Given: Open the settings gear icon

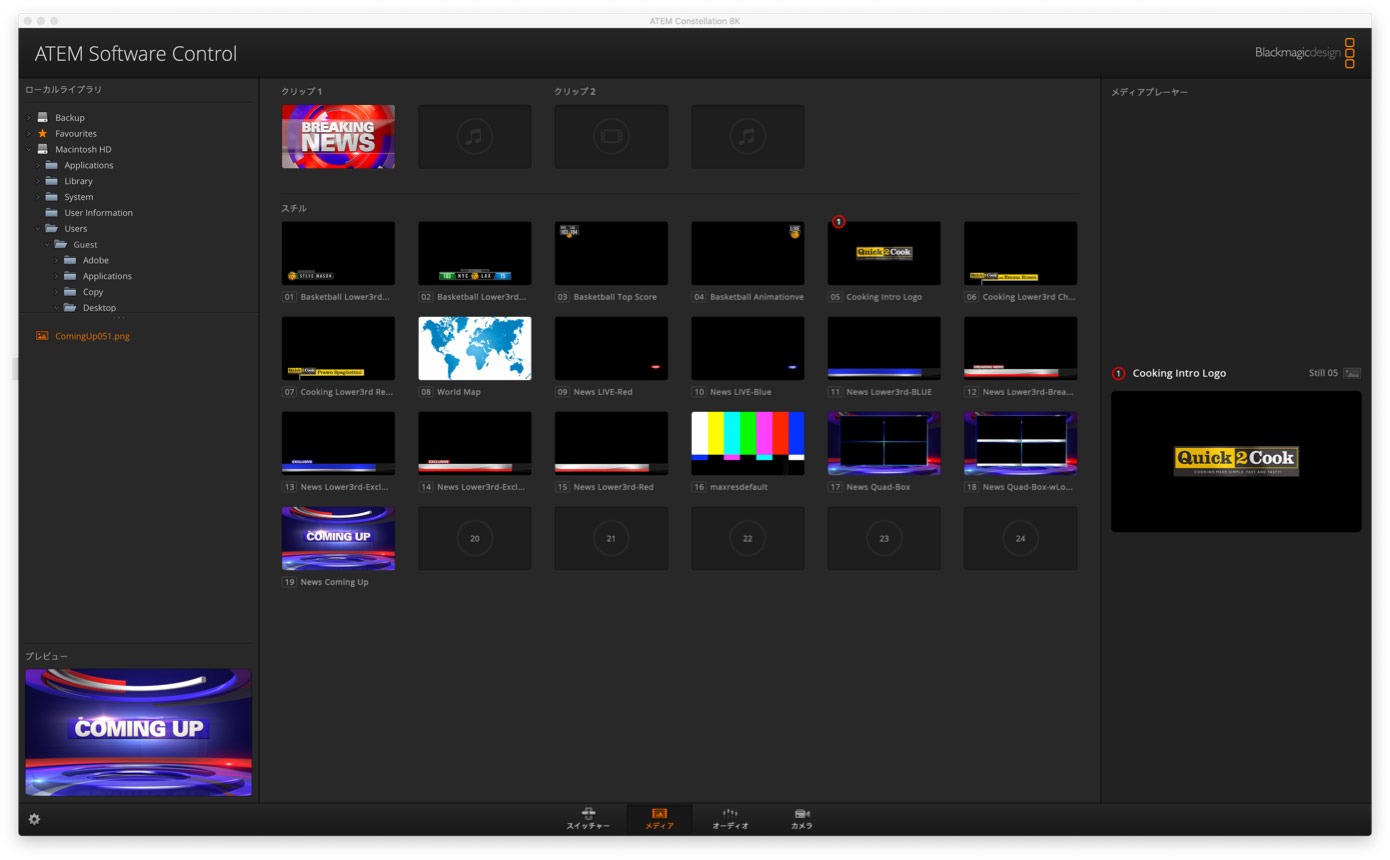Looking at the screenshot, I should pyautogui.click(x=34, y=819).
